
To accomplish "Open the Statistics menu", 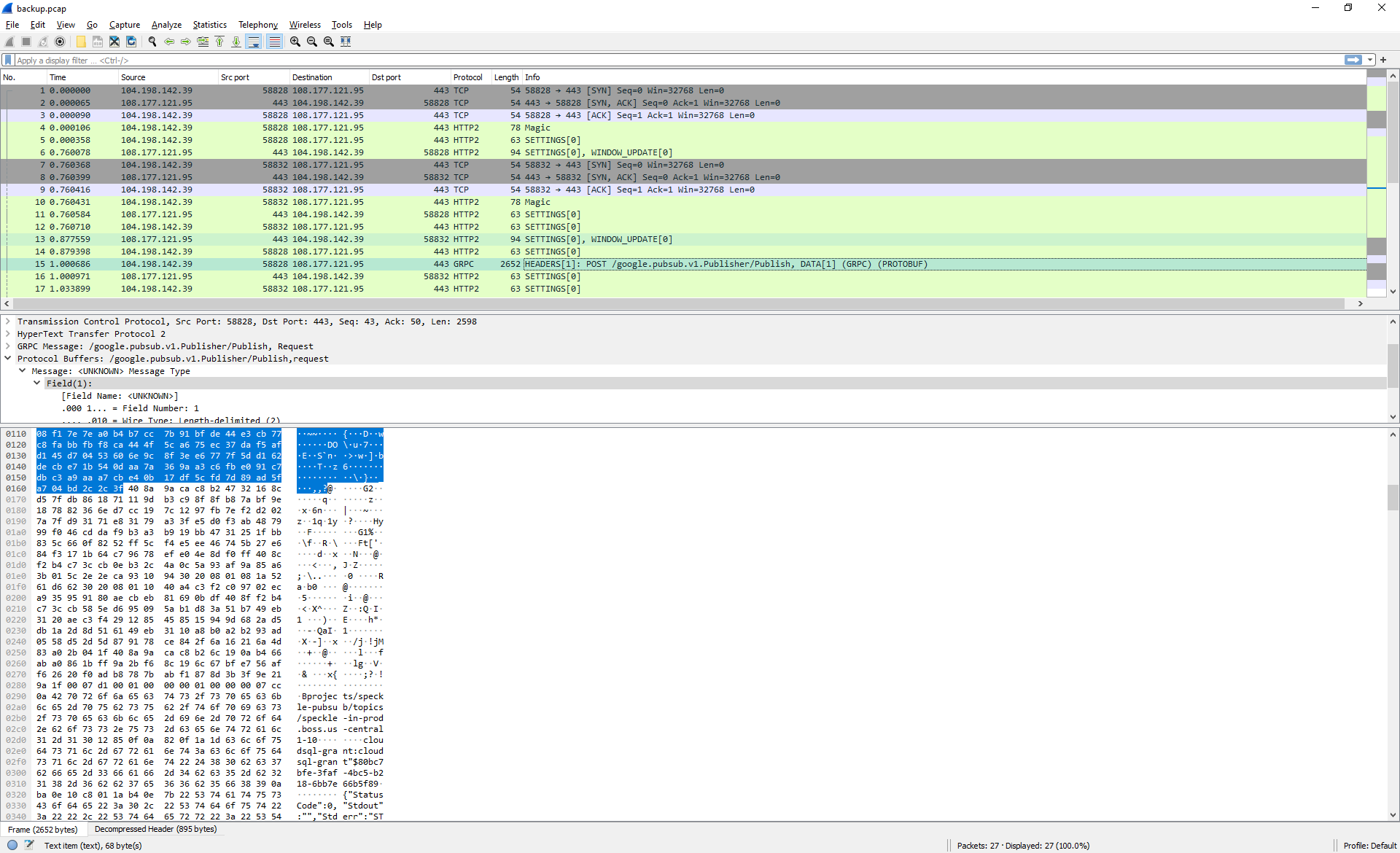I will (x=209, y=25).
